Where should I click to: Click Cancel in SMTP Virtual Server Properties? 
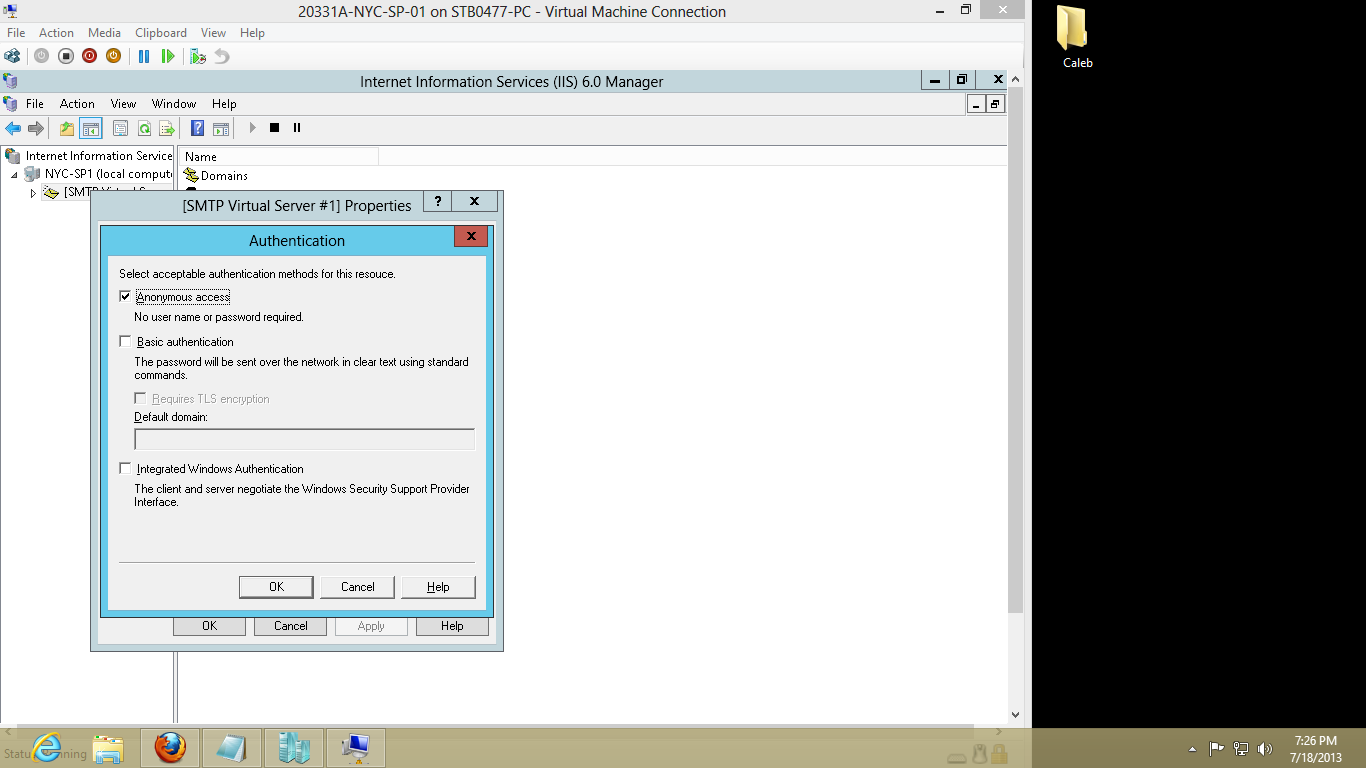[290, 626]
